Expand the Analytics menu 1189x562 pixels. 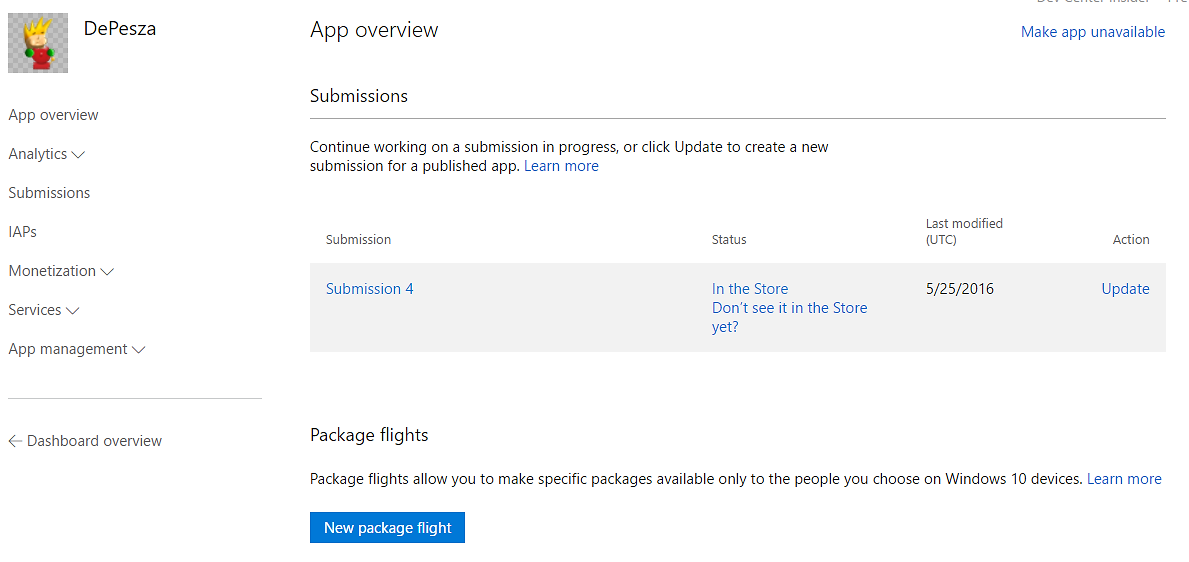point(46,154)
